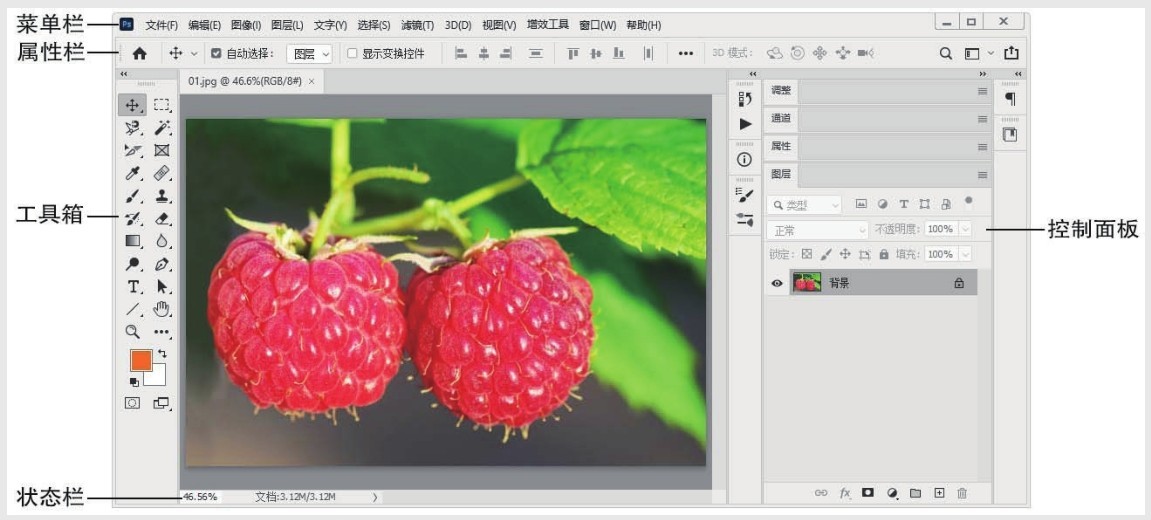The height and width of the screenshot is (520, 1151).
Task: Select the Move tool in the toolbox
Action: click(133, 105)
